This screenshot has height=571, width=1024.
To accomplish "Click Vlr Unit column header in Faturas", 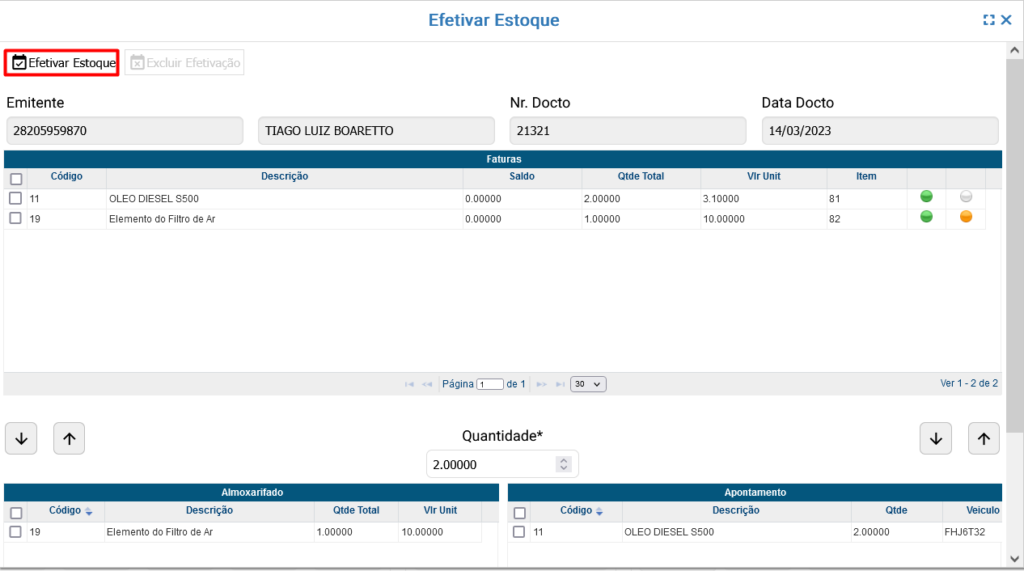I will pos(764,177).
